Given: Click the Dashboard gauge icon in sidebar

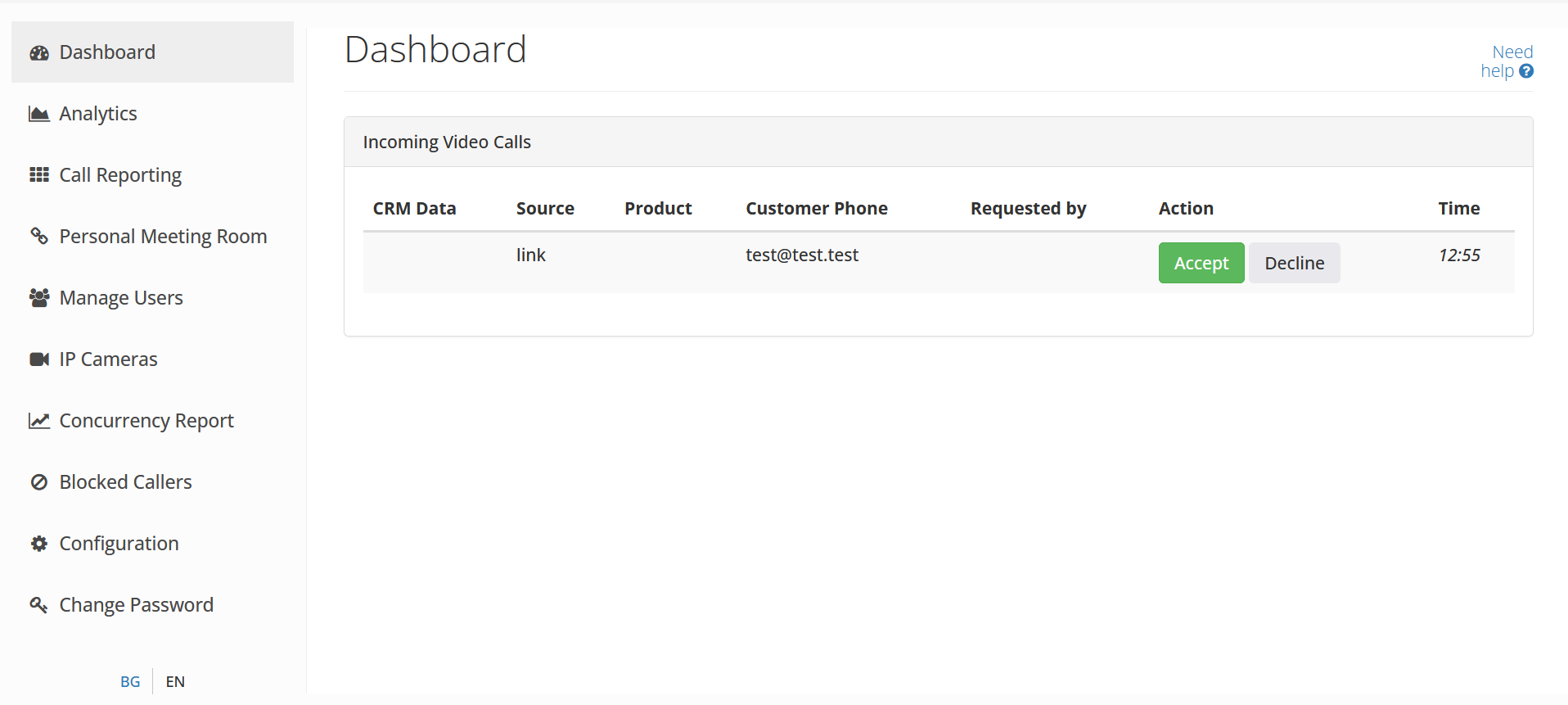Looking at the screenshot, I should [39, 53].
